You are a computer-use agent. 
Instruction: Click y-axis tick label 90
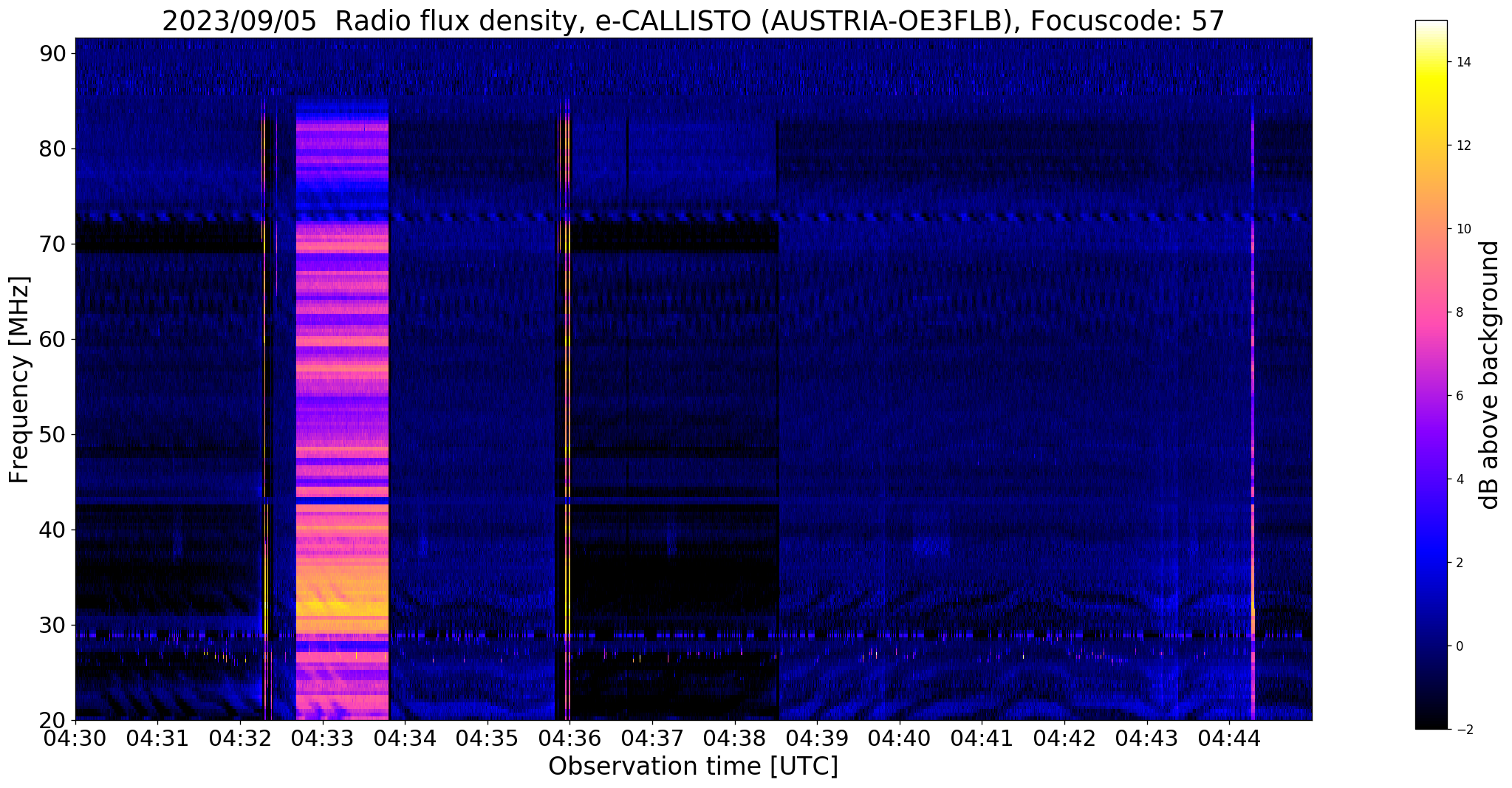coord(52,54)
